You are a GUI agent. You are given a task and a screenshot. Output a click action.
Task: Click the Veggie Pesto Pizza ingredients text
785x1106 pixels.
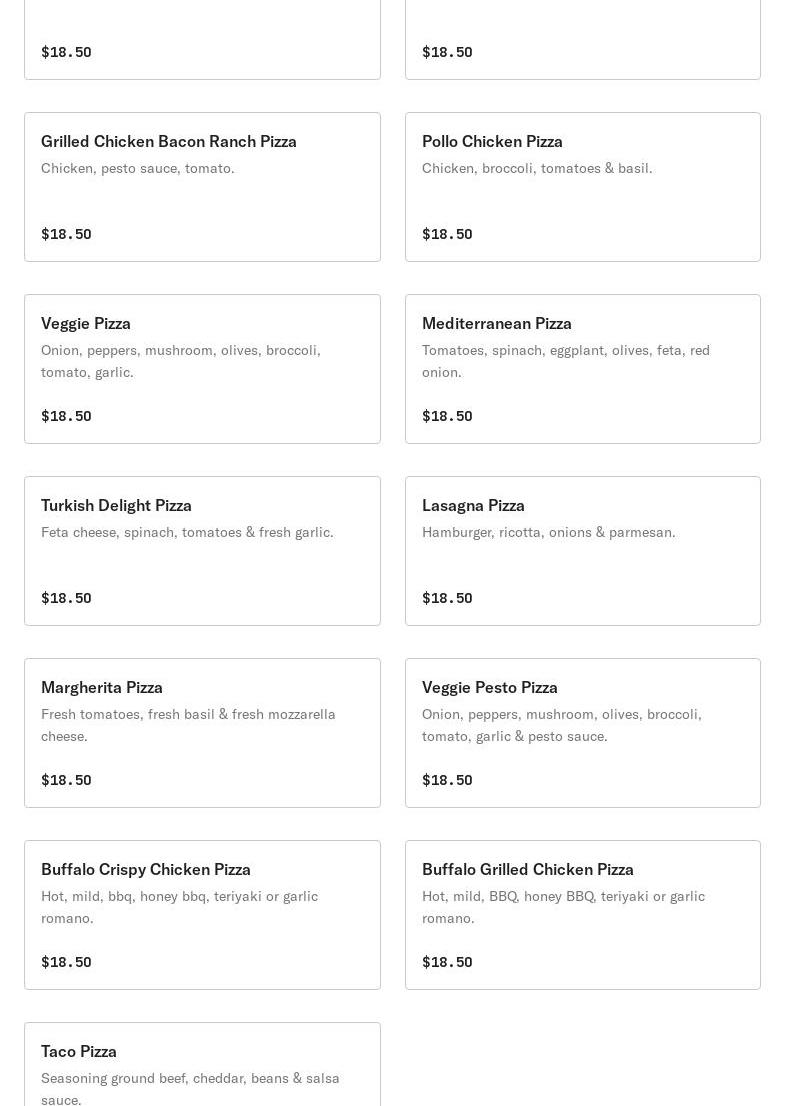tap(562, 725)
